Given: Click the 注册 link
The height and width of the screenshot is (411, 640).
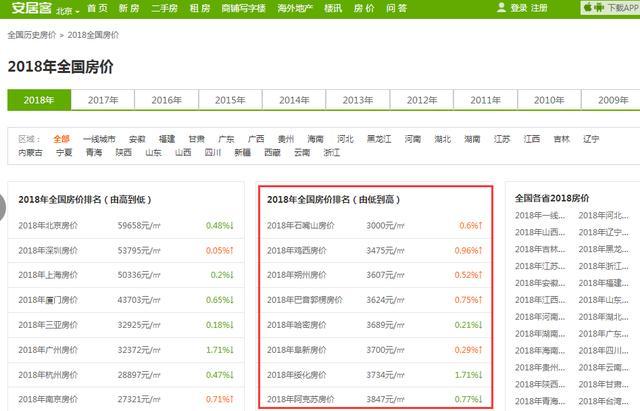Looking at the screenshot, I should 539,8.
